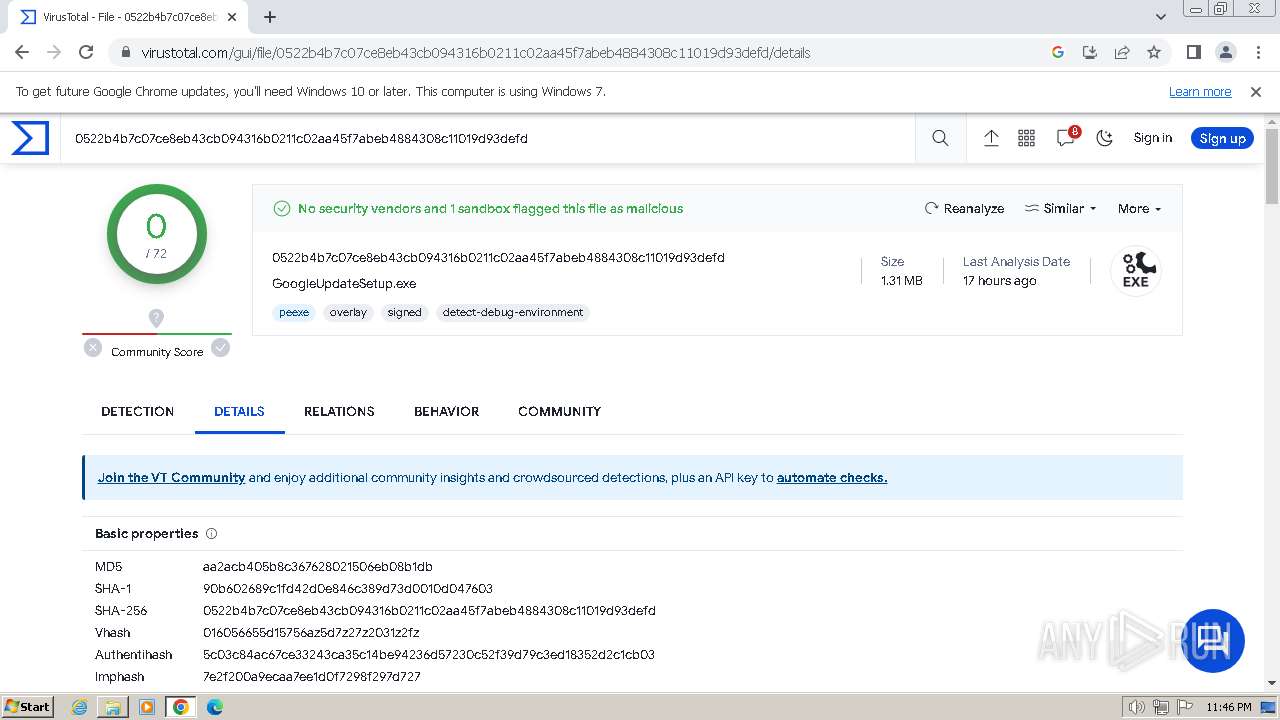Go back to previous page
The image size is (1280, 720).
click(x=22, y=53)
